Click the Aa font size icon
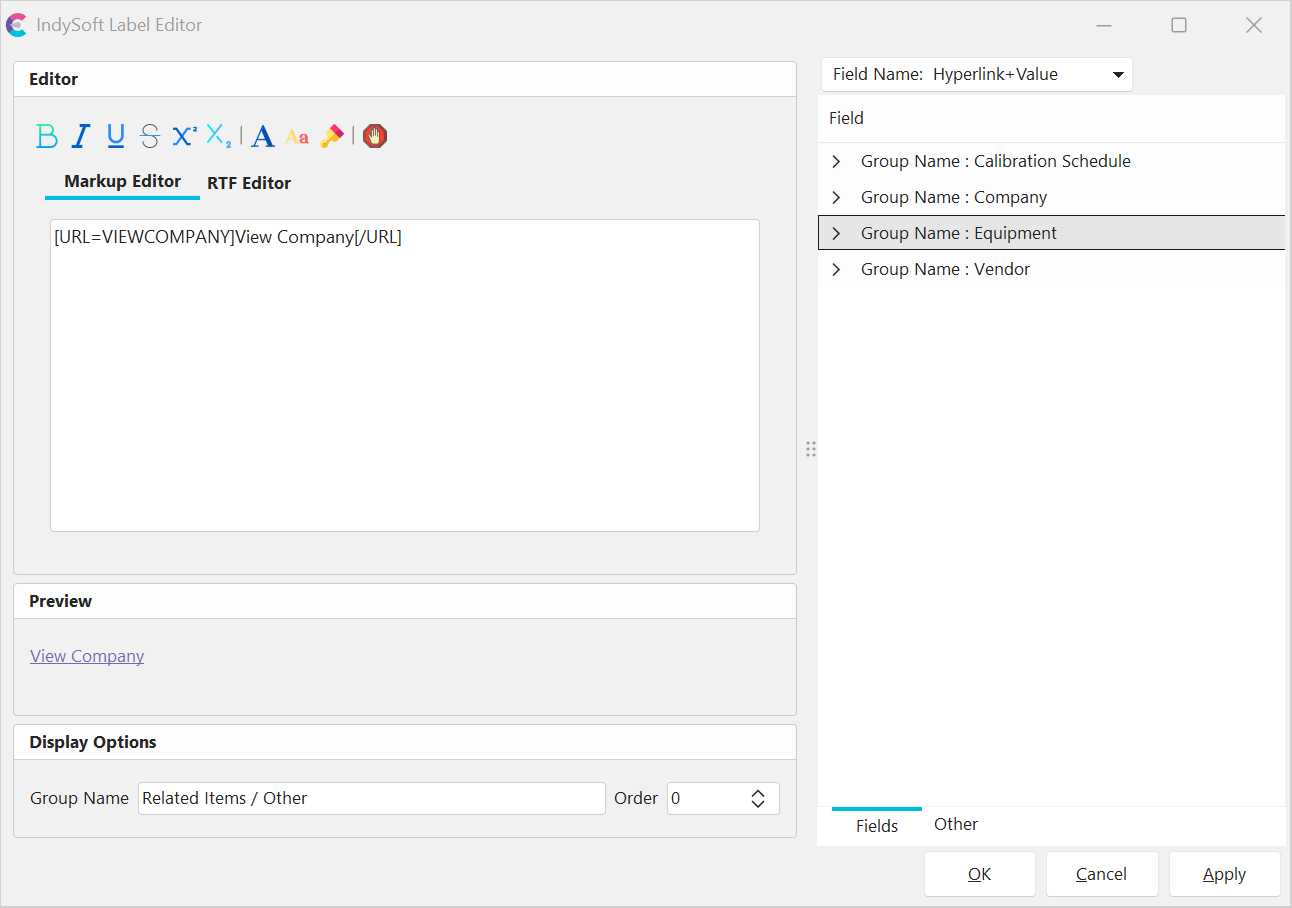This screenshot has width=1292, height=908. pos(297,137)
